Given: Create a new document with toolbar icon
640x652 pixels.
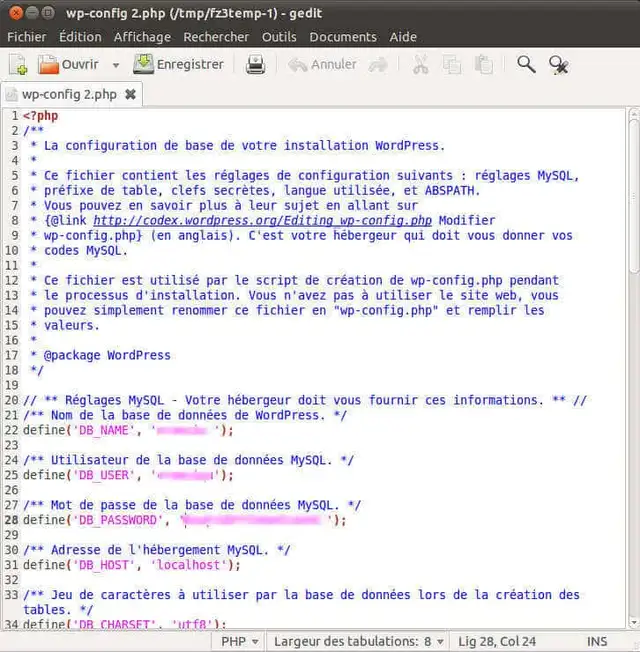Looking at the screenshot, I should (18, 65).
